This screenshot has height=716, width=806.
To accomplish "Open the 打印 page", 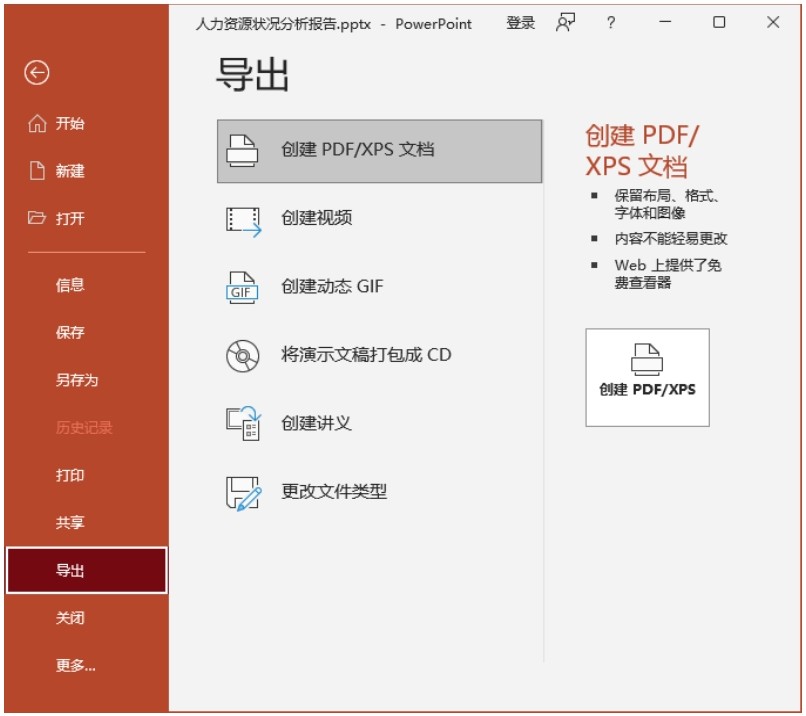I will [70, 475].
